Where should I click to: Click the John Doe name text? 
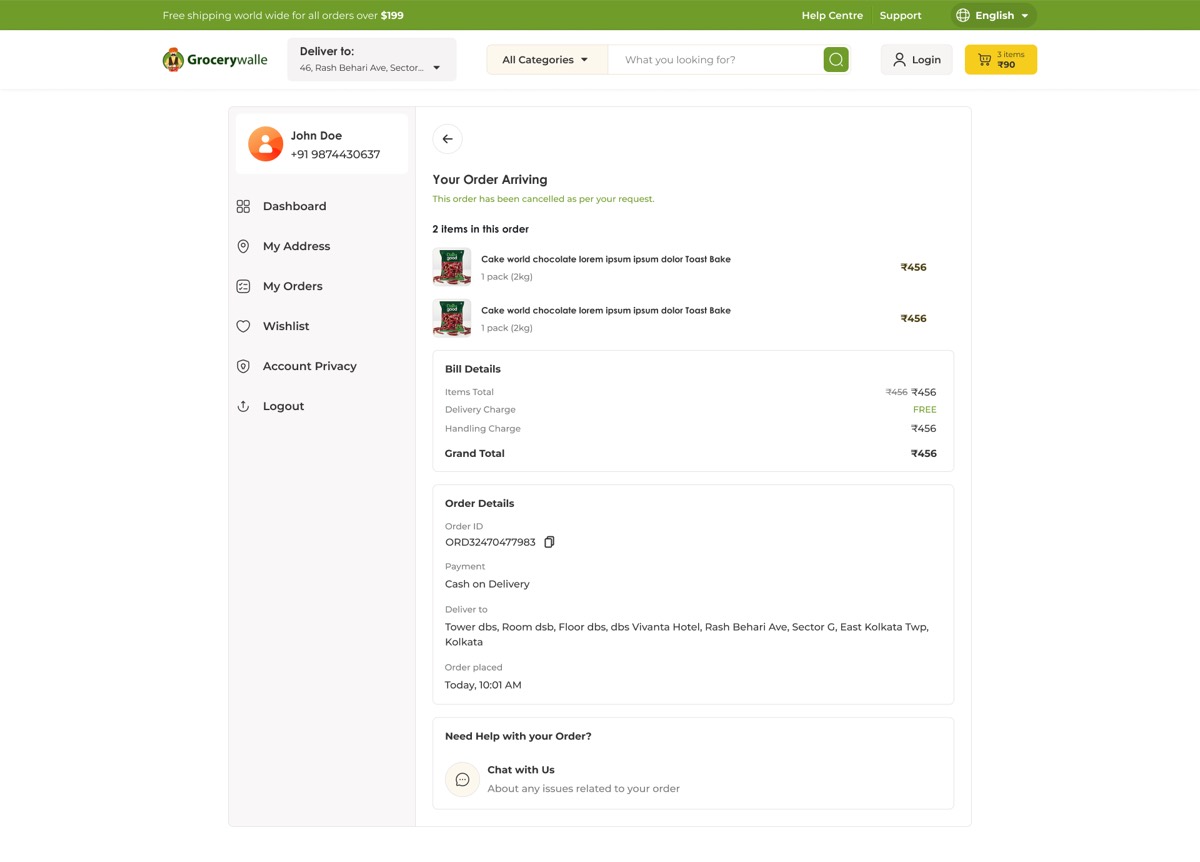[x=316, y=135]
